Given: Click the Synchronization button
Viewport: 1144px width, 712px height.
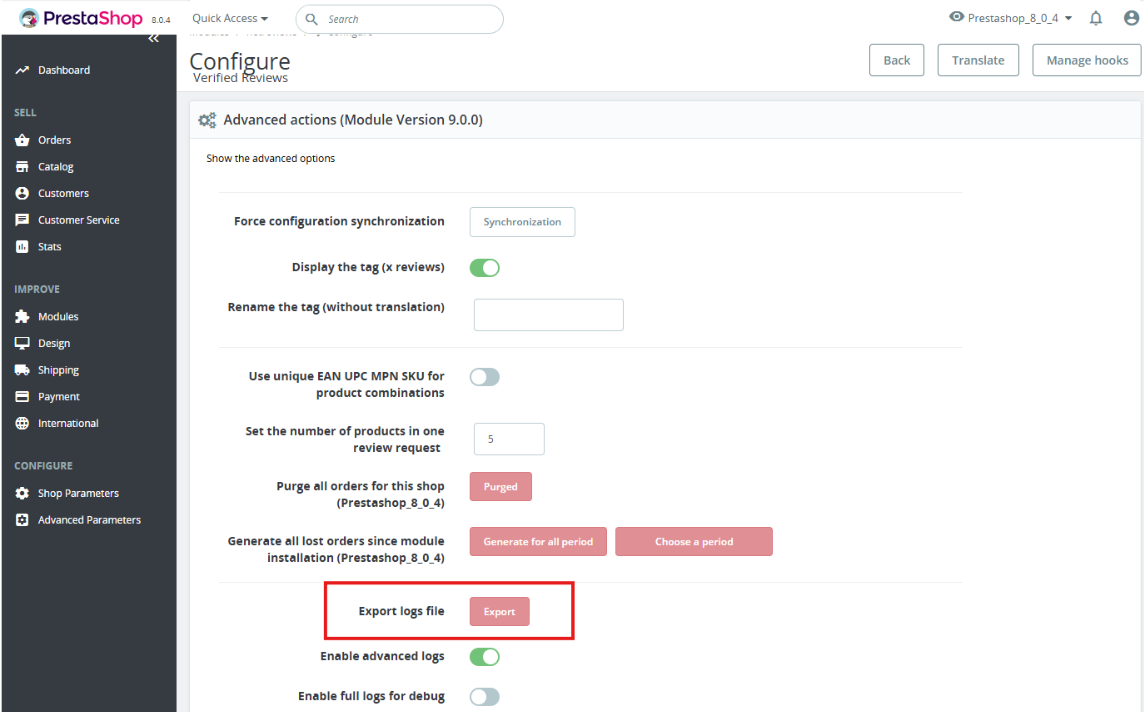Looking at the screenshot, I should (522, 222).
